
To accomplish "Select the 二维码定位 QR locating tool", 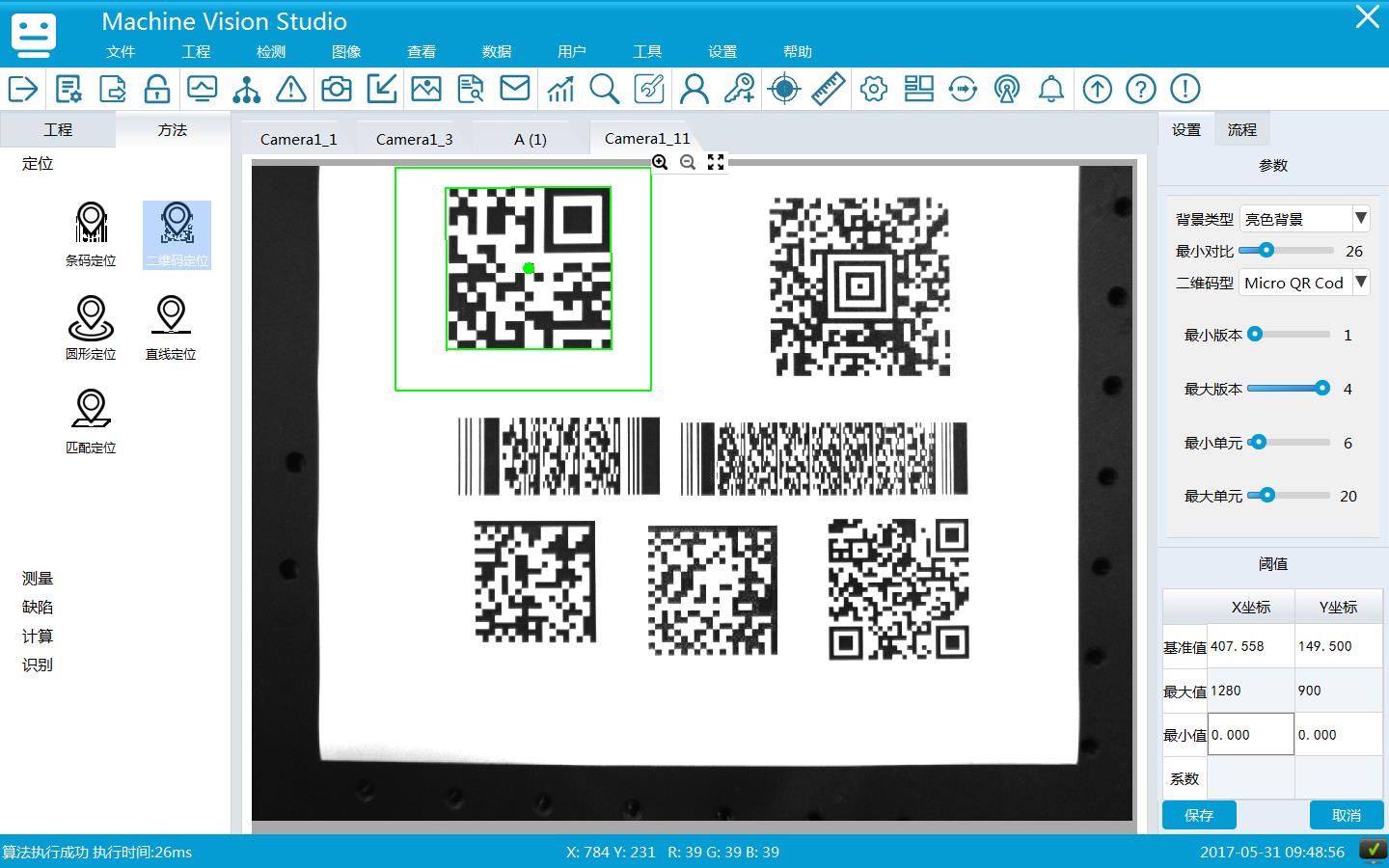I will 177,234.
